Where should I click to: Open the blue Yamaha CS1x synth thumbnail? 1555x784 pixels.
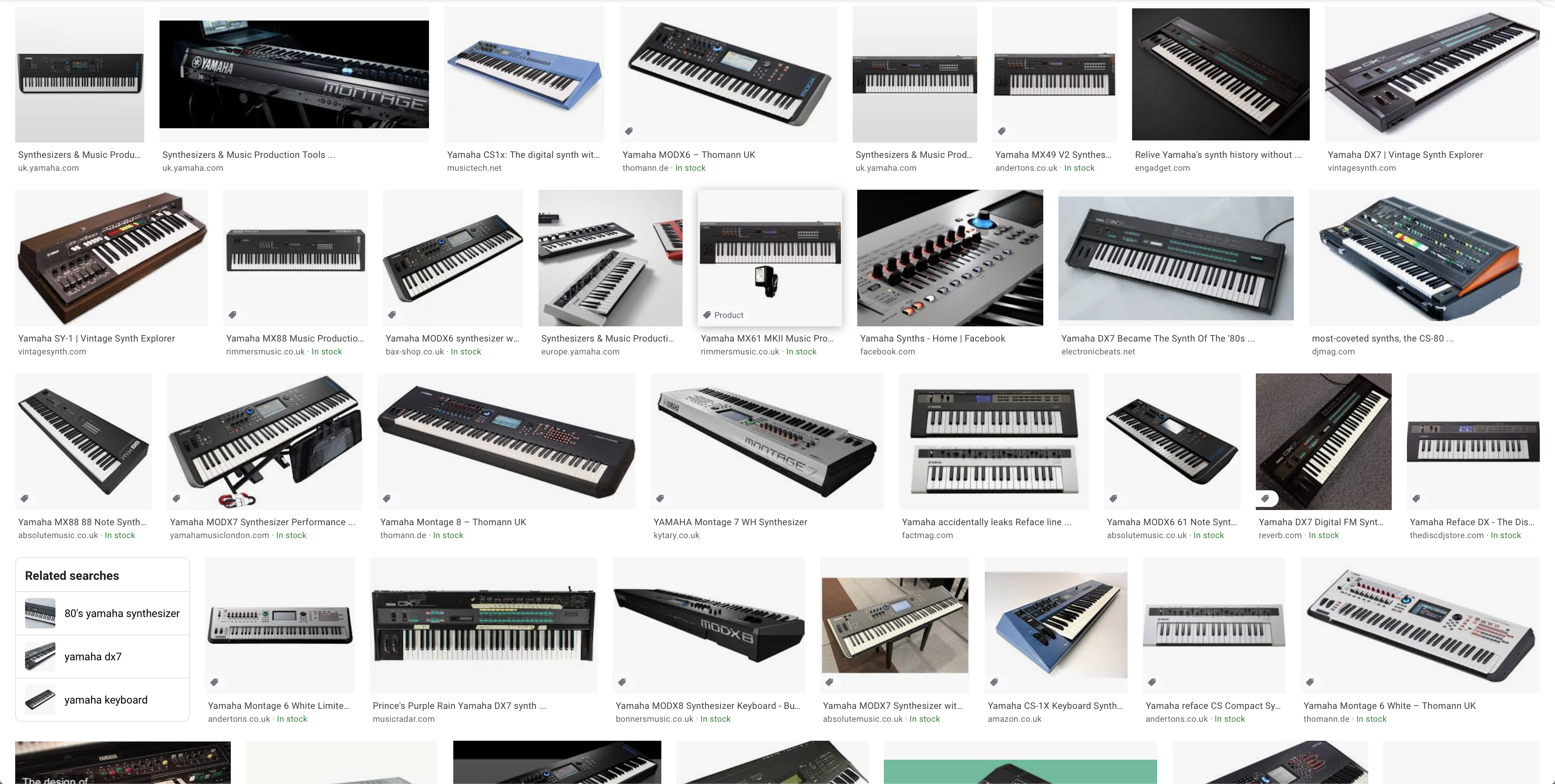coord(524,74)
